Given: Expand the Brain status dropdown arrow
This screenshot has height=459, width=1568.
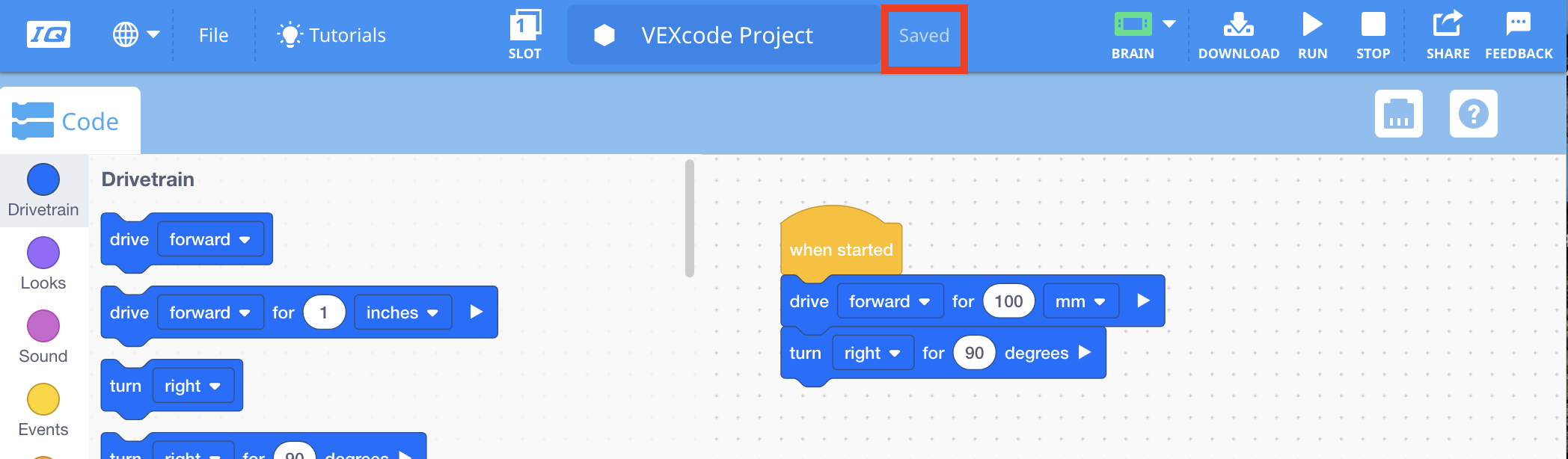Looking at the screenshot, I should tap(1169, 24).
